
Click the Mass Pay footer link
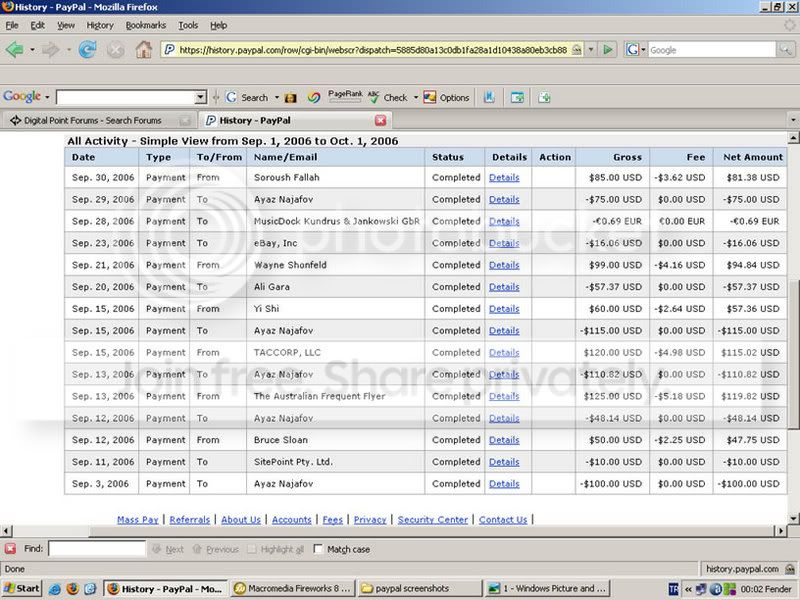(x=138, y=519)
